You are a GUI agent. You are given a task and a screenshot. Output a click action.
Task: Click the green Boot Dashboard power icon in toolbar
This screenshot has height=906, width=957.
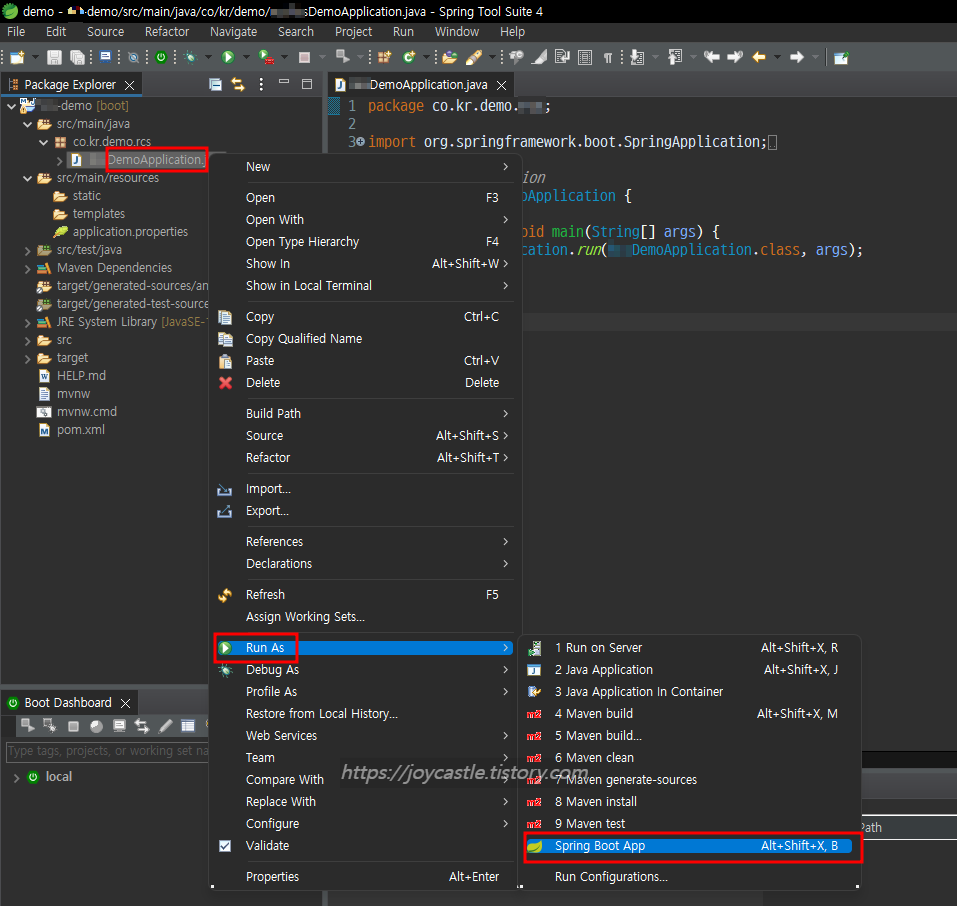click(x=161, y=57)
